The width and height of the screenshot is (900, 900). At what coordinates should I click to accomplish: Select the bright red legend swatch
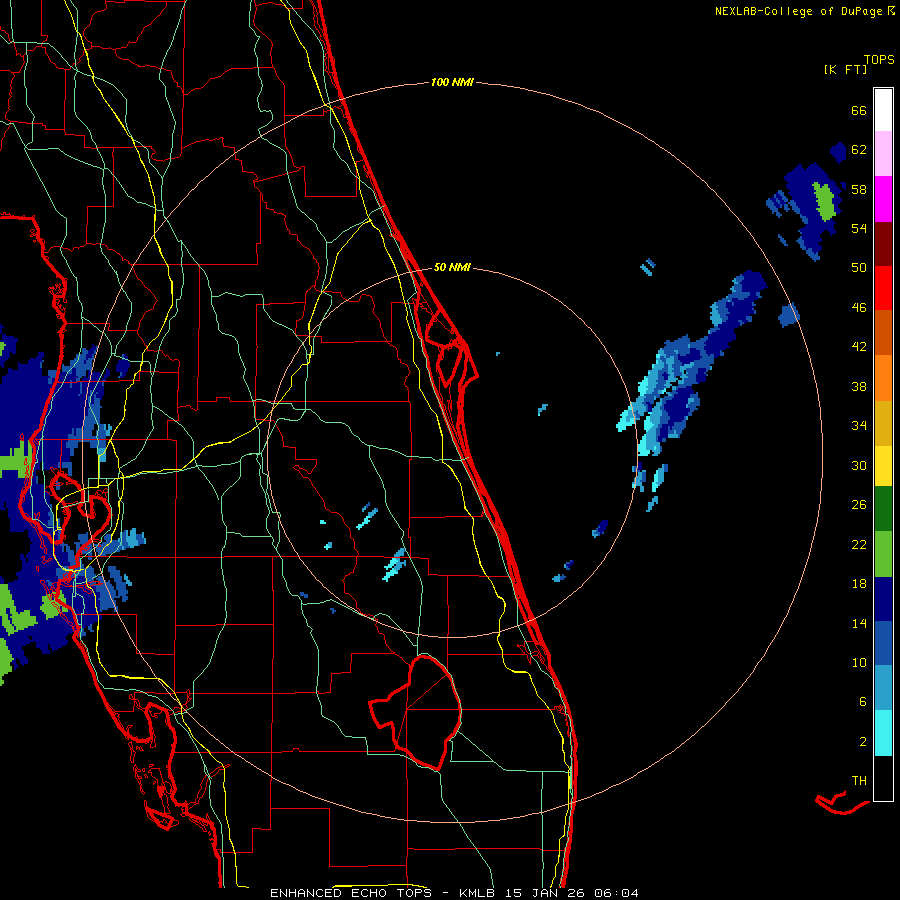(883, 288)
